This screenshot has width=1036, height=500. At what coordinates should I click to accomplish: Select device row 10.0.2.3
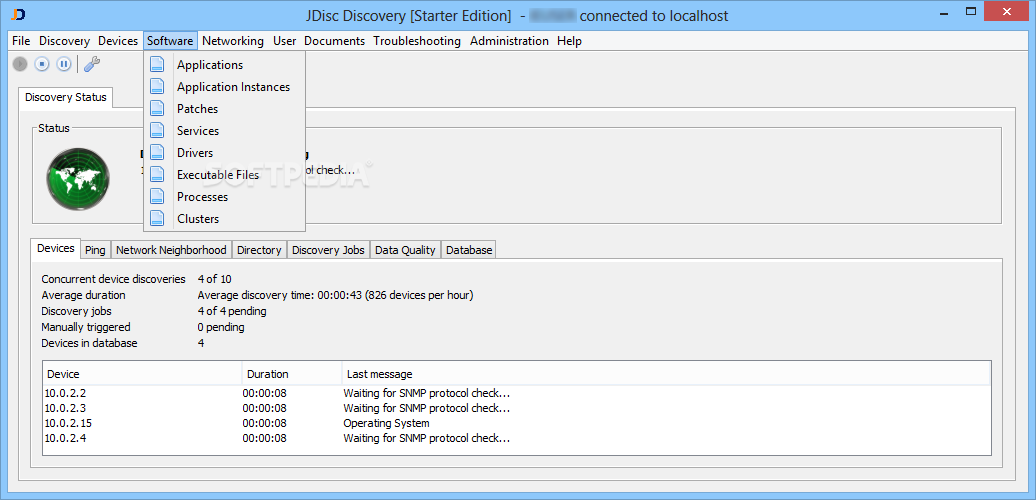pos(517,408)
